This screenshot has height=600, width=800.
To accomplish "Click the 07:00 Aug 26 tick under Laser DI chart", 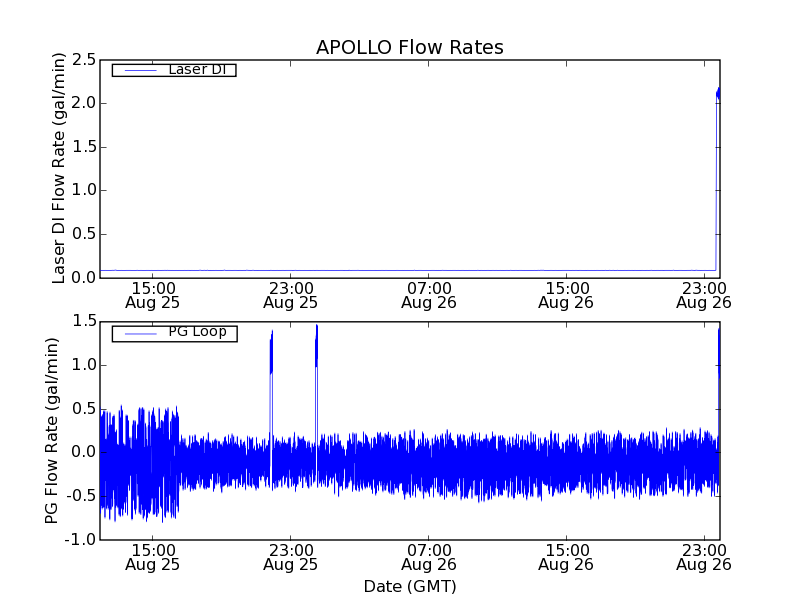I will (428, 294).
